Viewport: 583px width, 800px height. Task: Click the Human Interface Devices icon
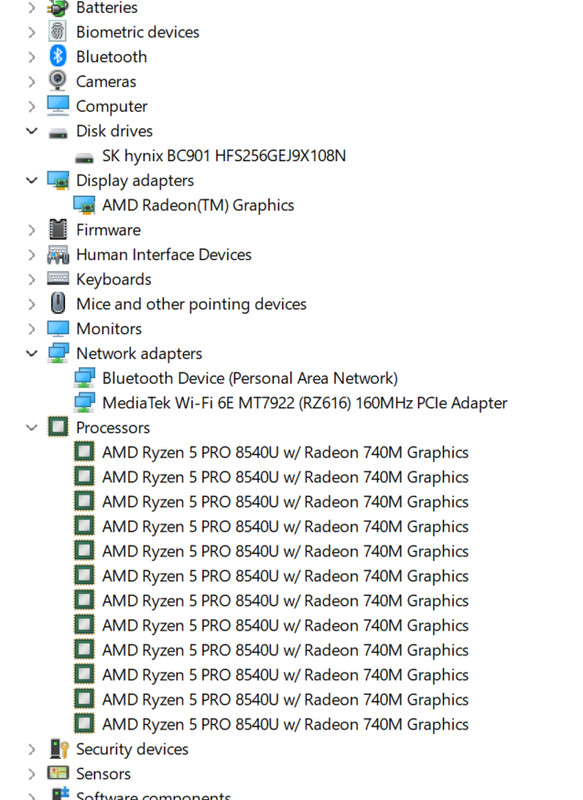[x=58, y=254]
